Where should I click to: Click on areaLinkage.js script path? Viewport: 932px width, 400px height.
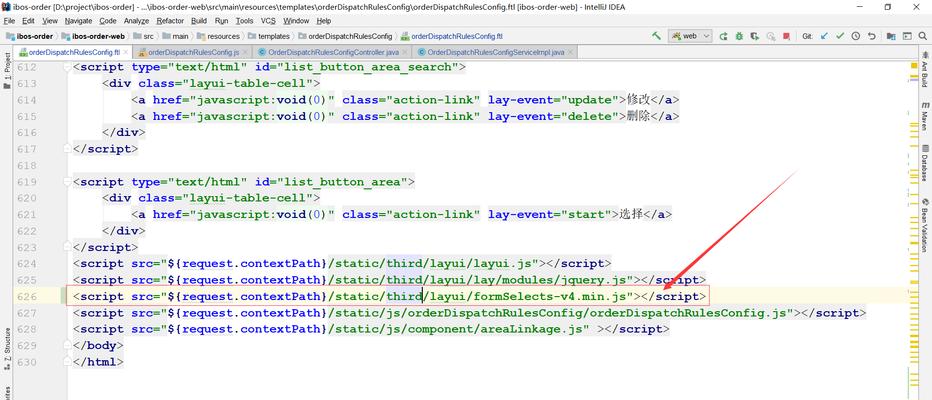[x=459, y=329]
